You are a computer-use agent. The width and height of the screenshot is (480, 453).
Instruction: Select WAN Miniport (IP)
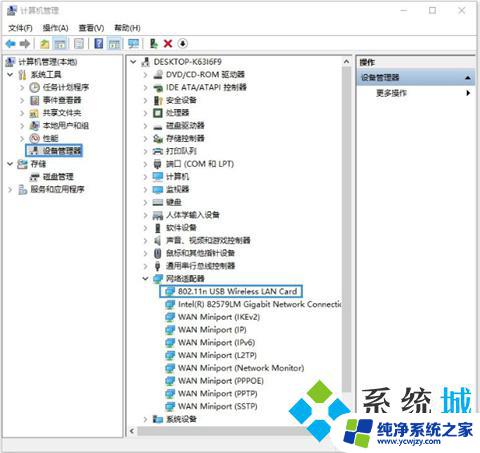[x=212, y=330]
